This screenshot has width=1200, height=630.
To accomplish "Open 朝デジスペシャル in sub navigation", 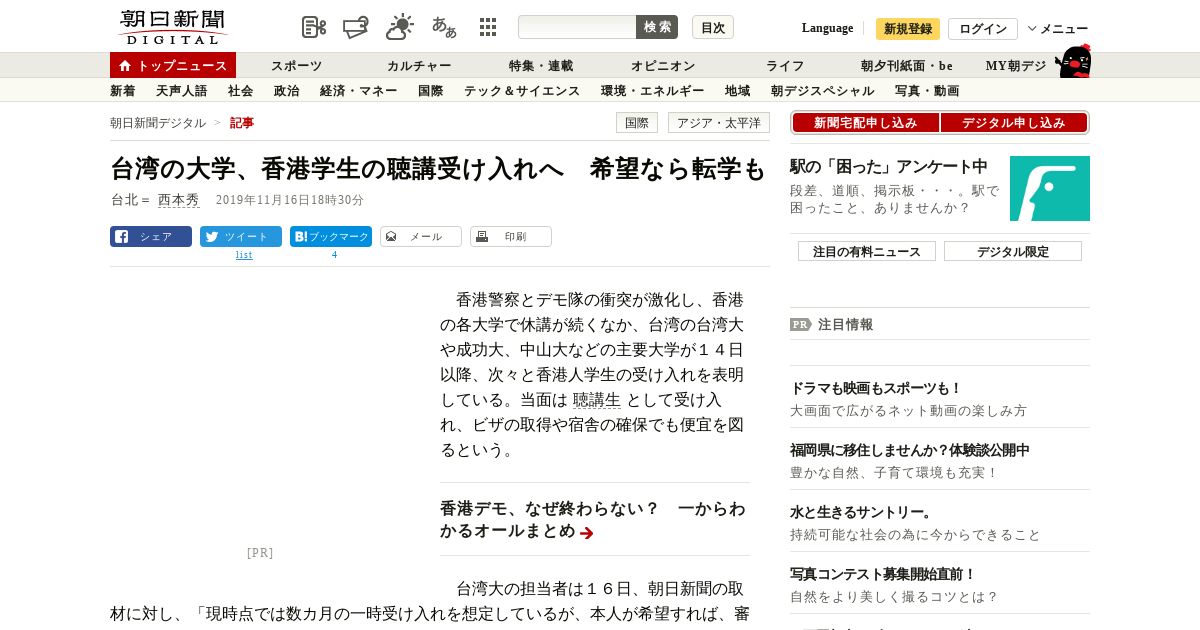I will coord(823,91).
